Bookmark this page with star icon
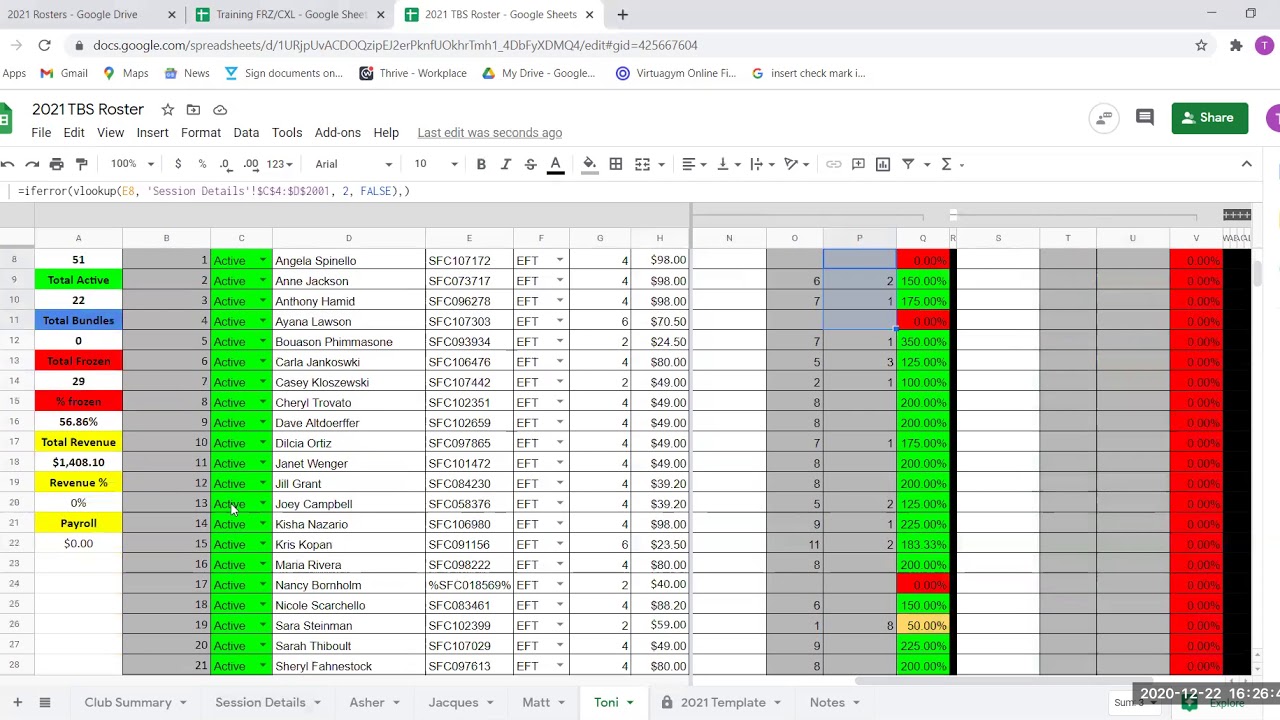The height and width of the screenshot is (720, 1280). [1201, 45]
